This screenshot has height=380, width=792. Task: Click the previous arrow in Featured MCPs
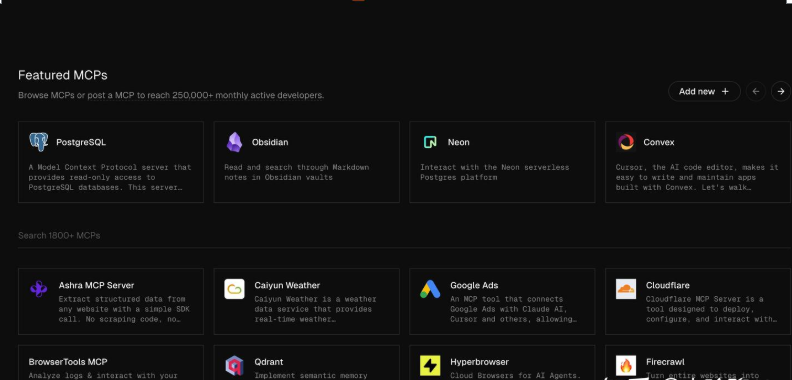pyautogui.click(x=756, y=91)
